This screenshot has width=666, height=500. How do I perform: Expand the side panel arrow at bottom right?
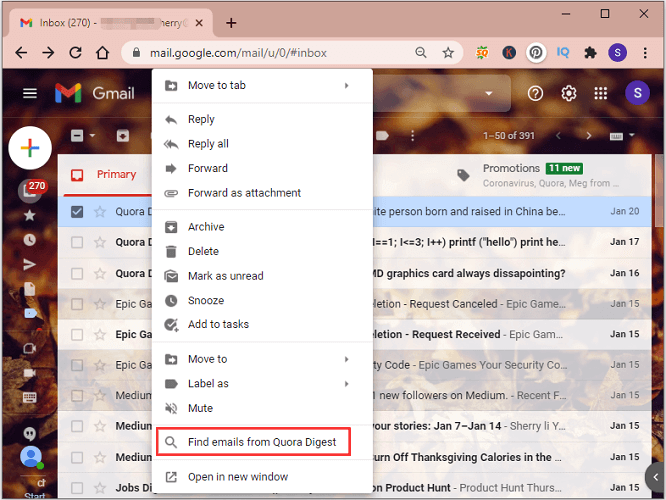coord(655,477)
